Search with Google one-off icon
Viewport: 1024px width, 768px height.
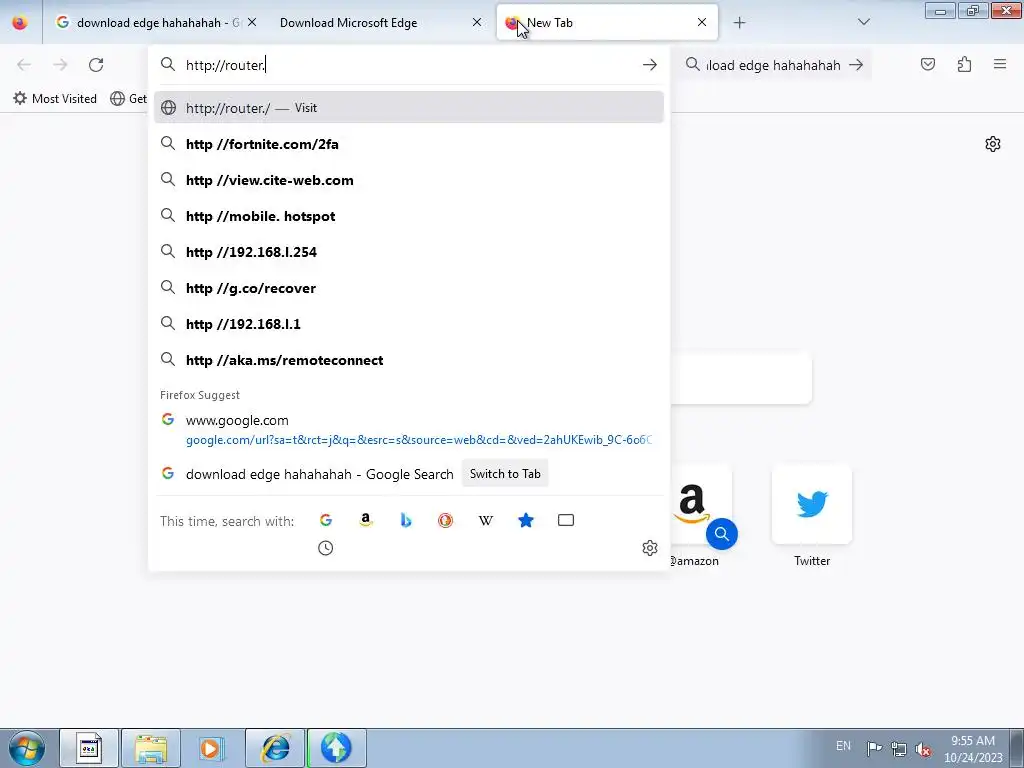click(x=326, y=520)
